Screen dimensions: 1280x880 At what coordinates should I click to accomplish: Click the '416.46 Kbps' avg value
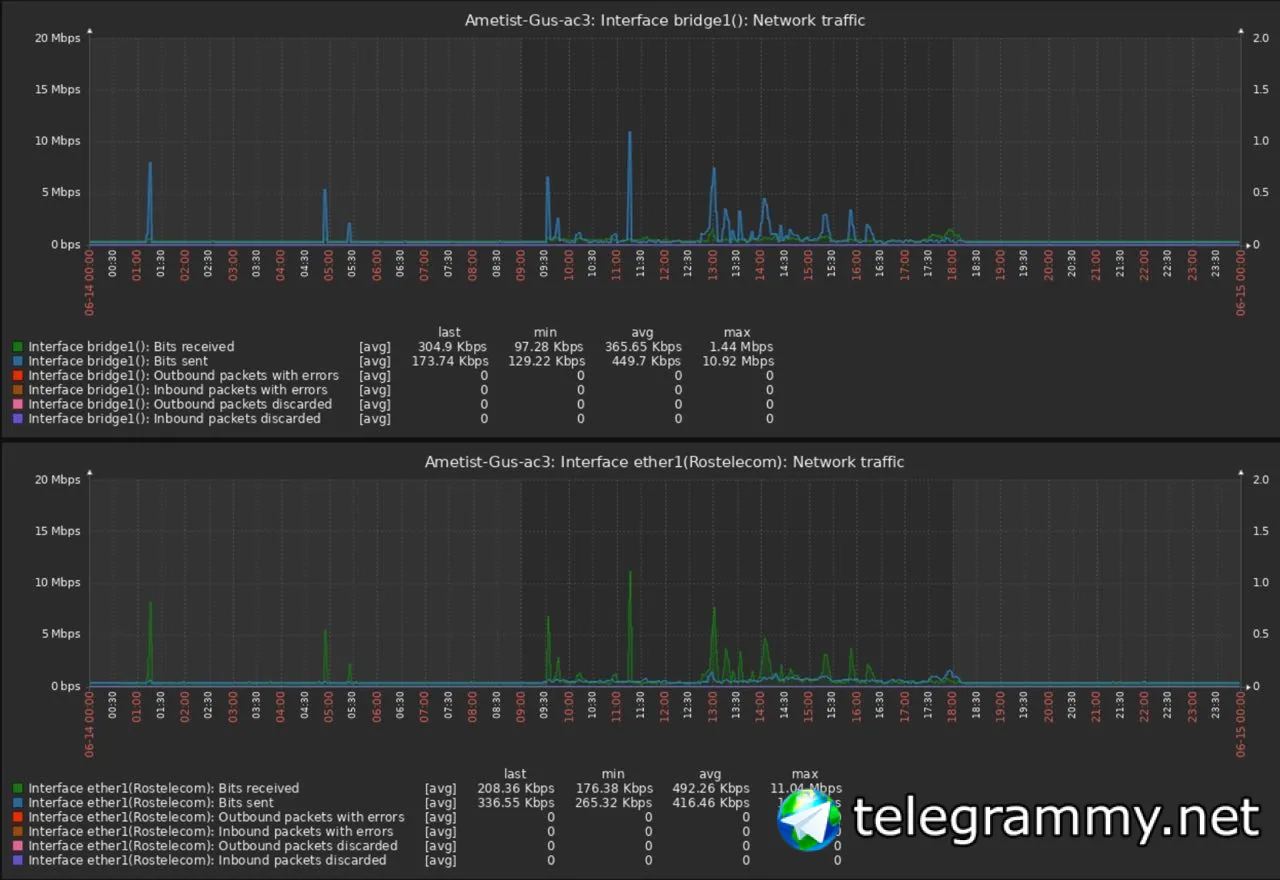(x=710, y=803)
